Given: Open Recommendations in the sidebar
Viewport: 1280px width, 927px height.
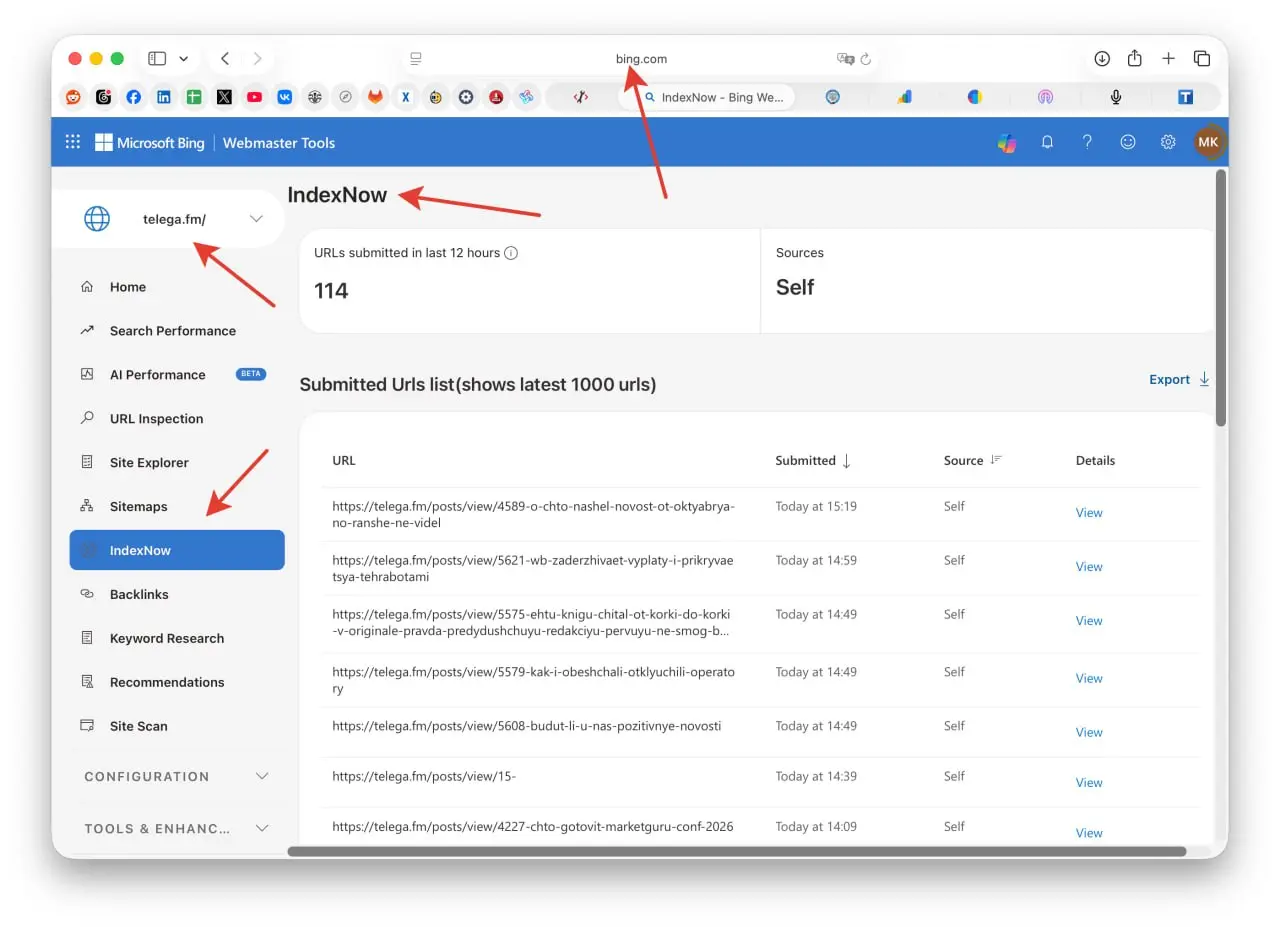Looking at the screenshot, I should point(177,682).
